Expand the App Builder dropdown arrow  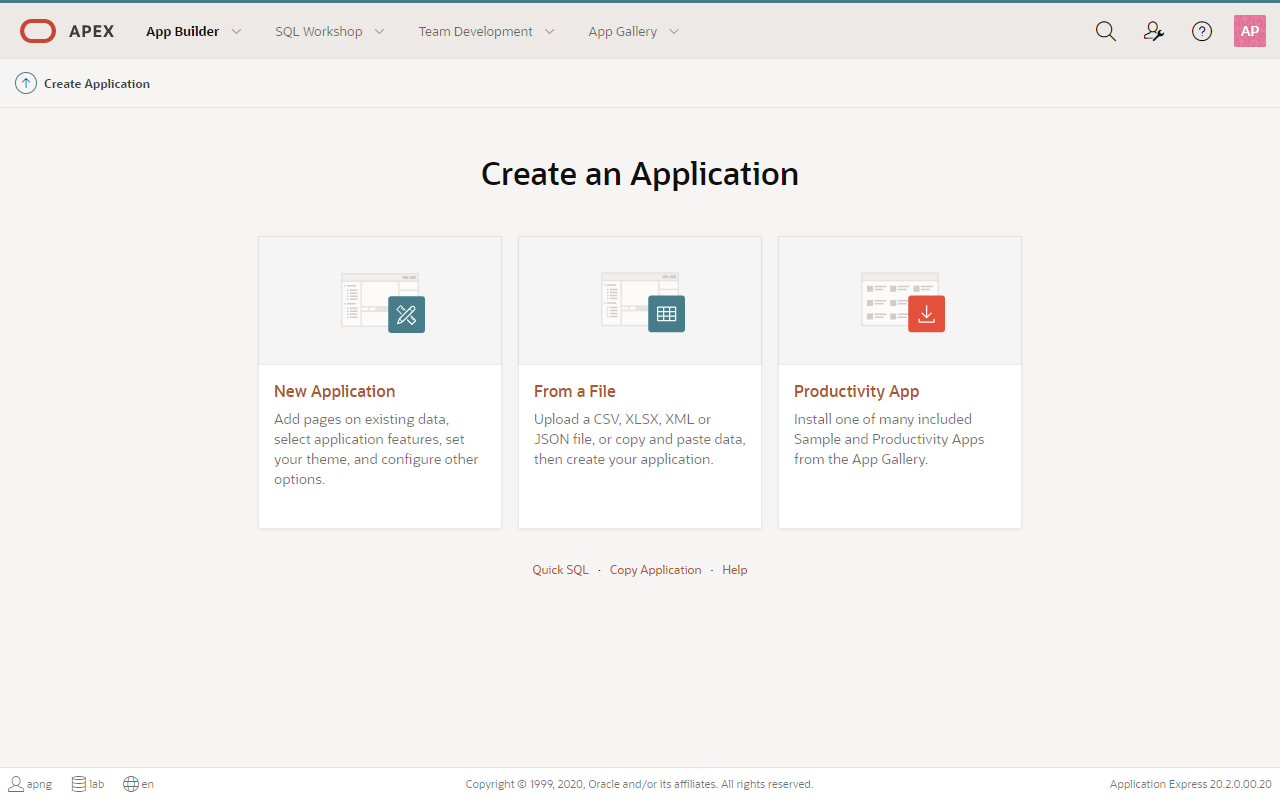click(x=237, y=31)
